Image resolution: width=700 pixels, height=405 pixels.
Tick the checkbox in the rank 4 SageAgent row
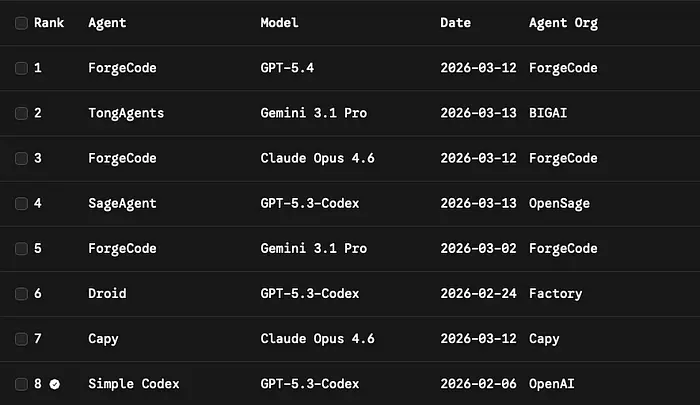pyautogui.click(x=21, y=204)
